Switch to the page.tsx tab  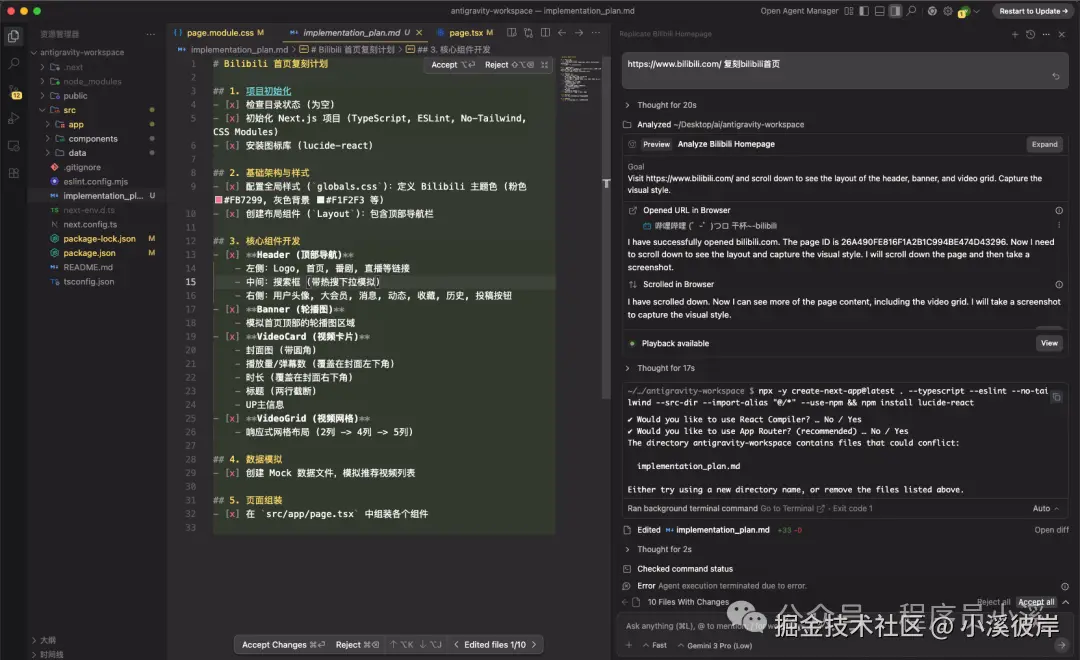(466, 33)
